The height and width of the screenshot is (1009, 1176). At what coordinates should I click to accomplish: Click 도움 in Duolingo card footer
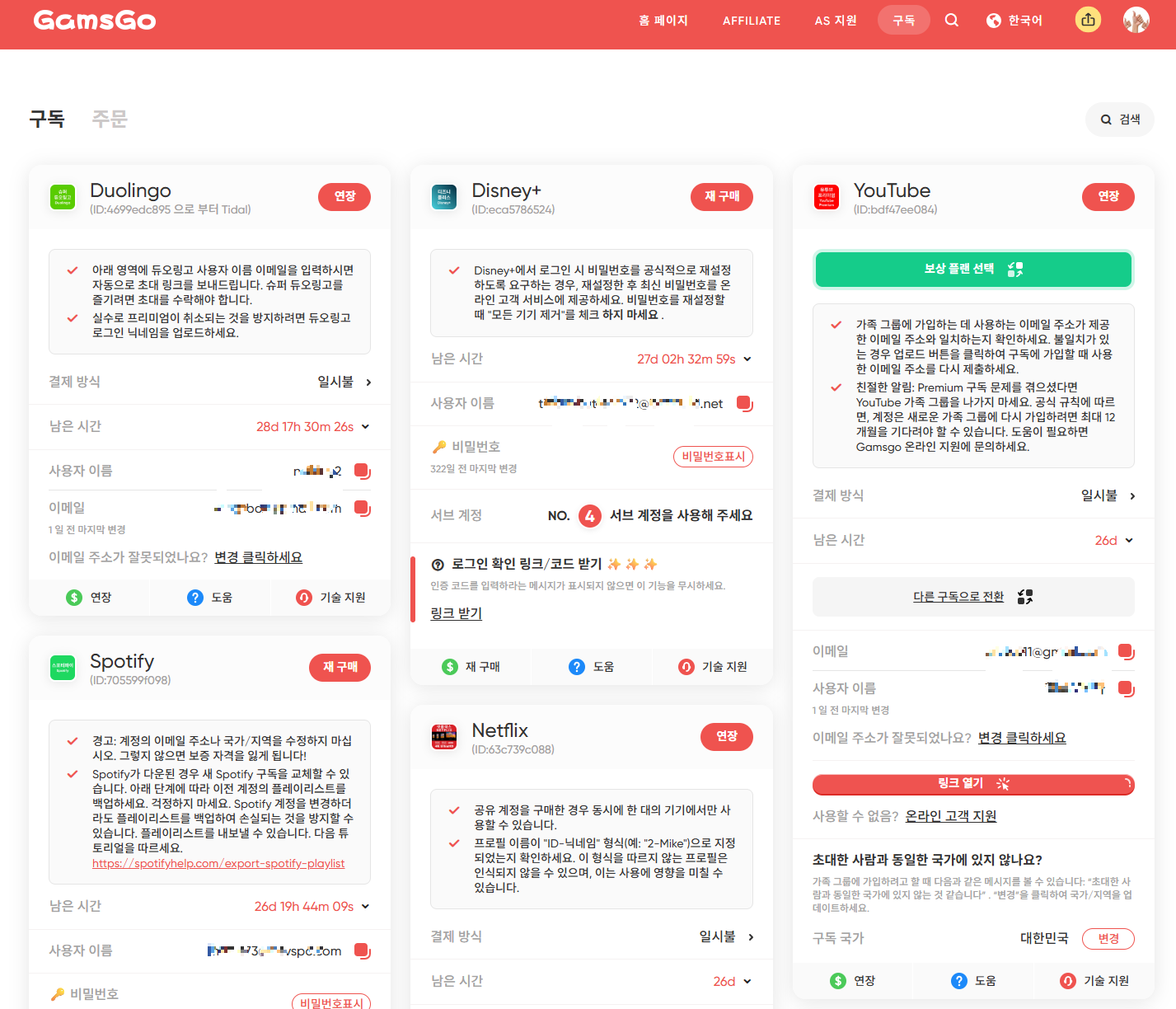coord(209,598)
